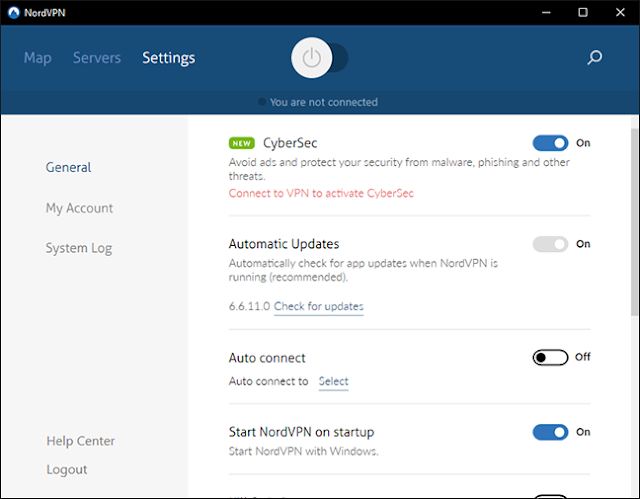Toggle the CyberSec switch off
This screenshot has height=499, width=640.
tap(550, 143)
